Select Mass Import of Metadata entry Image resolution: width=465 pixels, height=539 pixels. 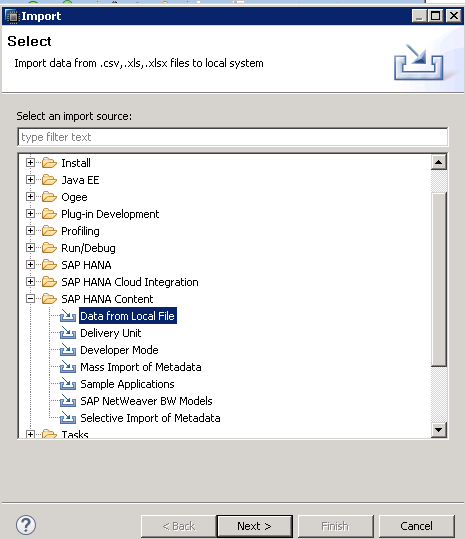click(x=141, y=367)
